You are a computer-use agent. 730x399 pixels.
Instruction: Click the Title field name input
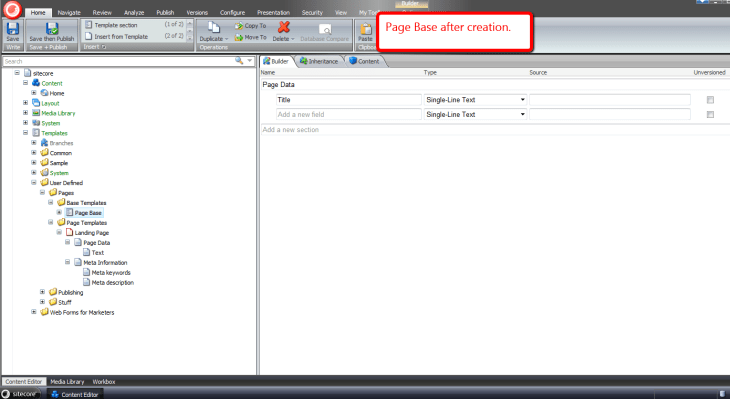click(349, 100)
